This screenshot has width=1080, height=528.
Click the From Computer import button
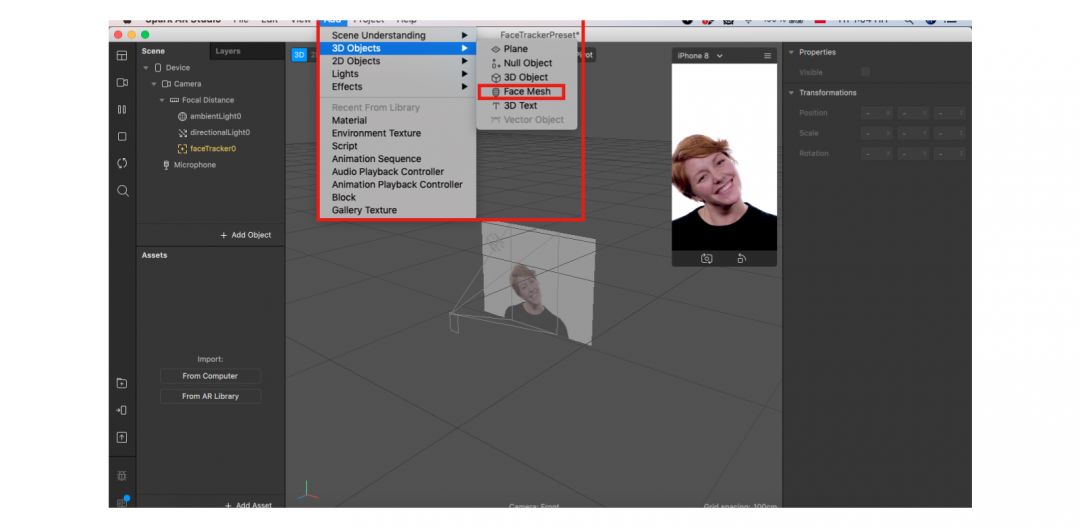click(210, 376)
